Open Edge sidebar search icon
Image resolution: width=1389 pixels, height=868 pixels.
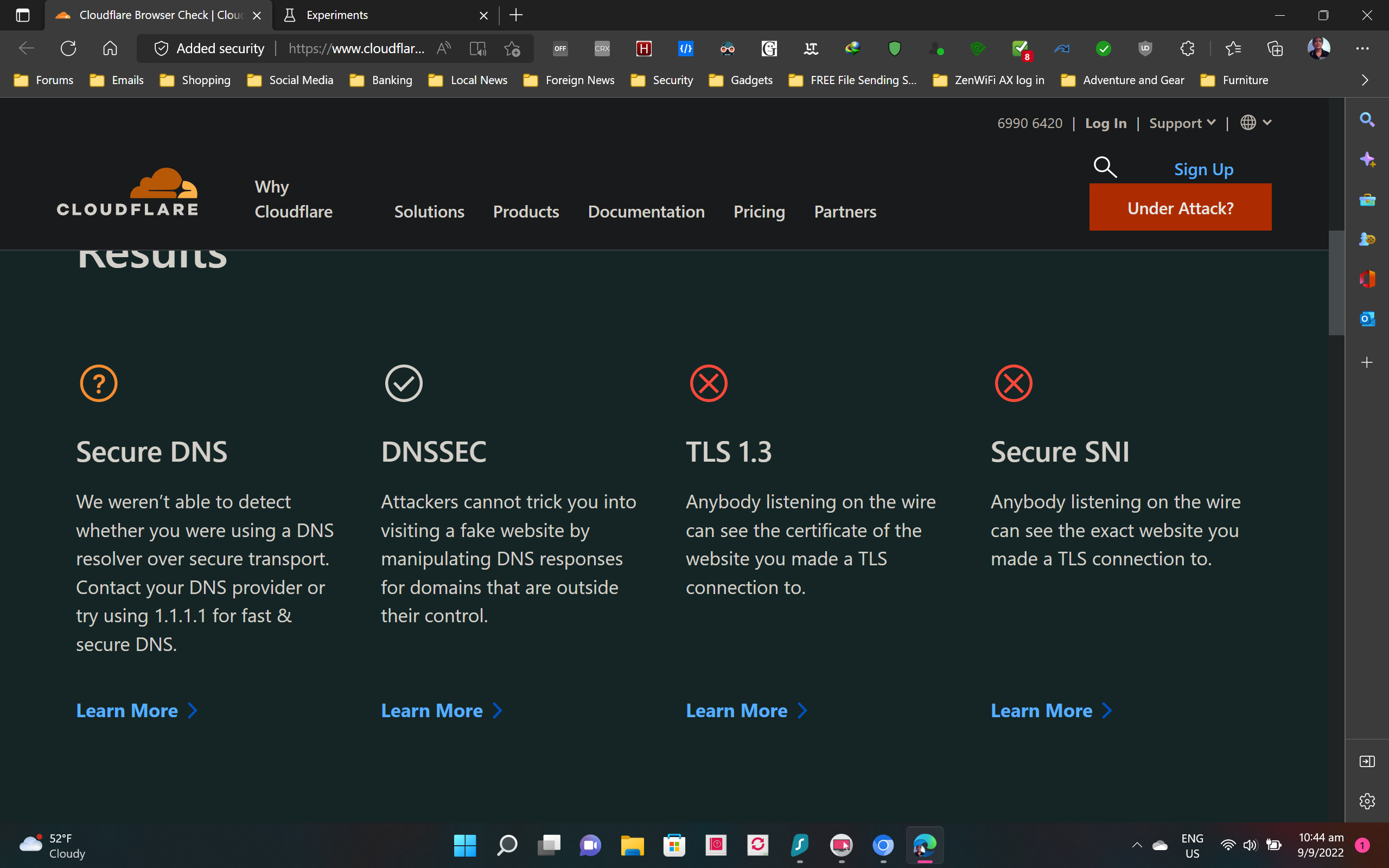[x=1367, y=119]
